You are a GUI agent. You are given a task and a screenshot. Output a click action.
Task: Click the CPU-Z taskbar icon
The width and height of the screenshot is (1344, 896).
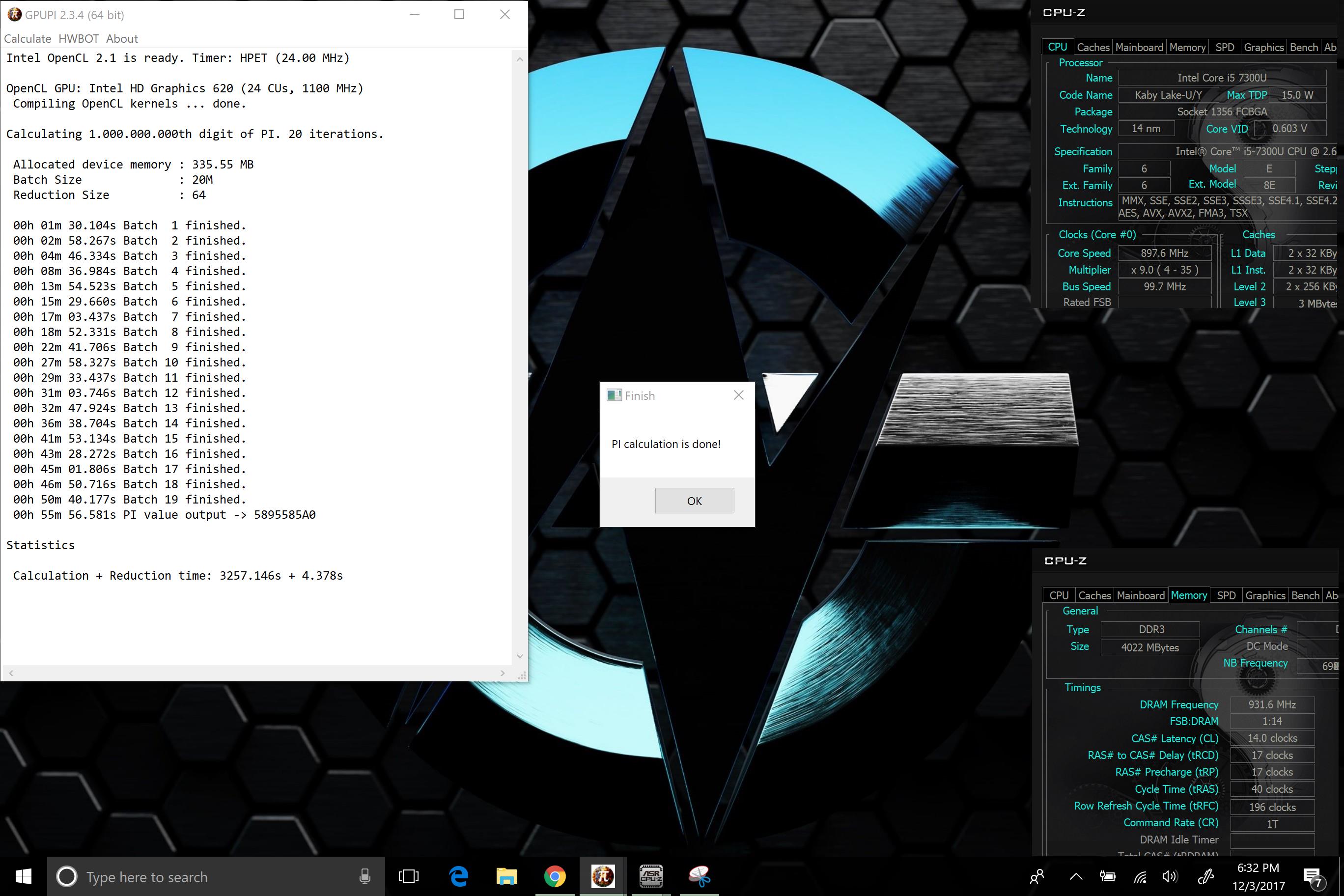[651, 876]
